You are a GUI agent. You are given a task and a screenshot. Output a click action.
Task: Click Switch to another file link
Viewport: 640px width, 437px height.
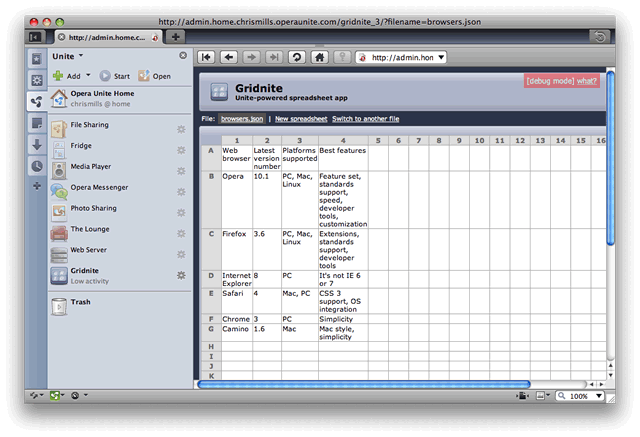click(366, 119)
